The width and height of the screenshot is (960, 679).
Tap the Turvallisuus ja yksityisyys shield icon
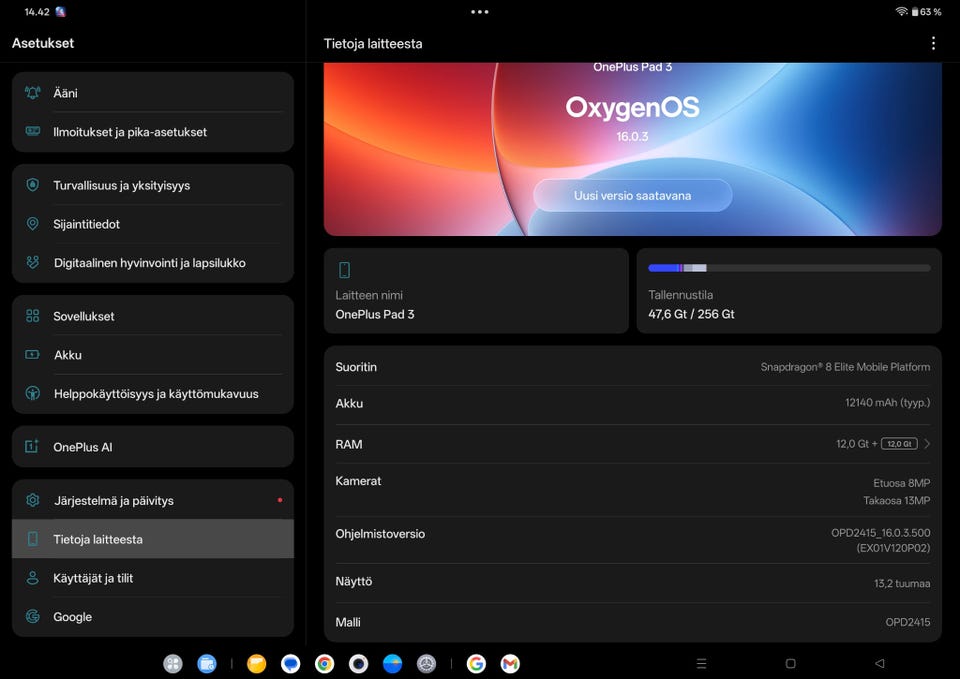(33, 185)
